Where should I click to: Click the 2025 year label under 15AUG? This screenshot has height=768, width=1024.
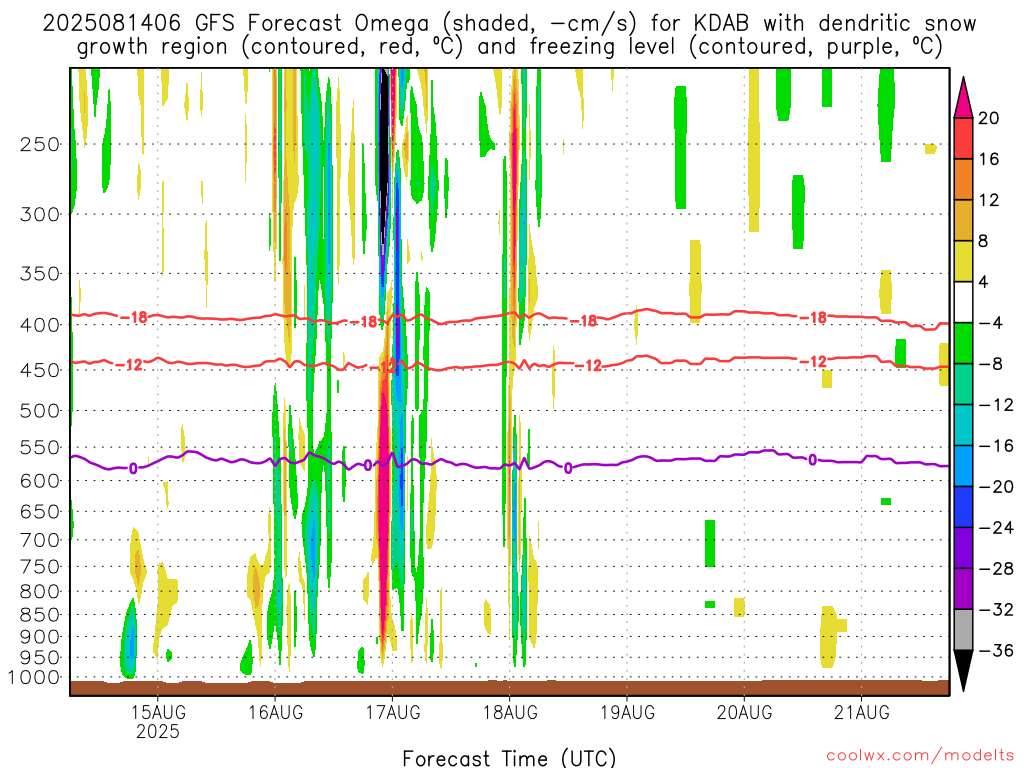click(157, 731)
